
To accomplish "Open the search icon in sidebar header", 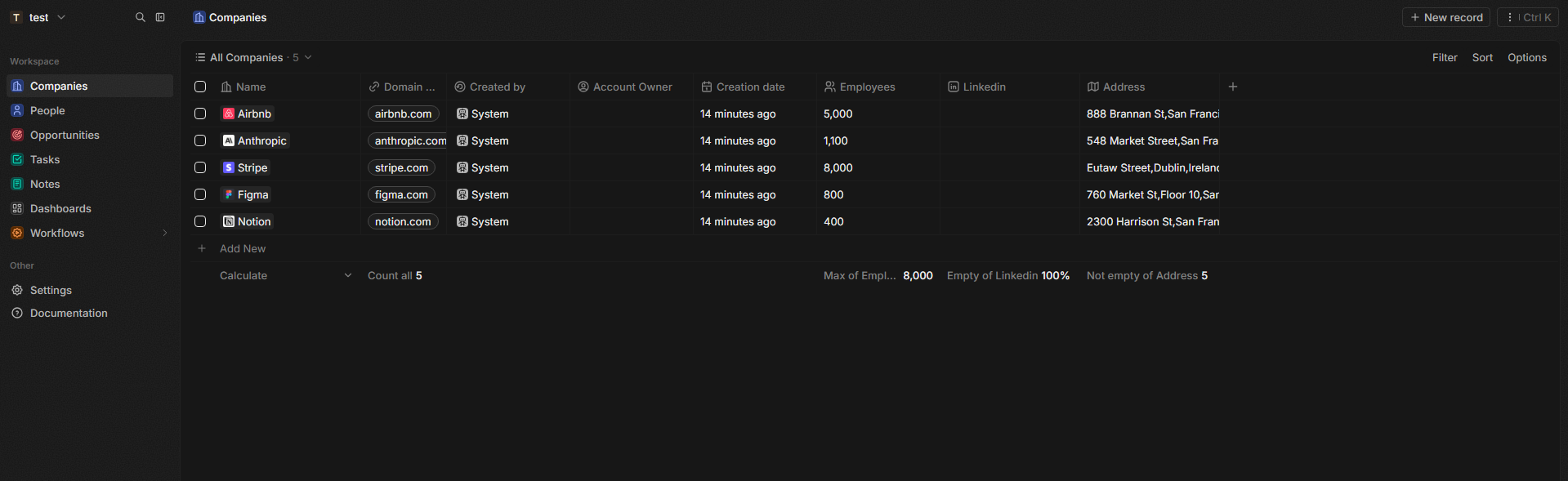I will (140, 17).
